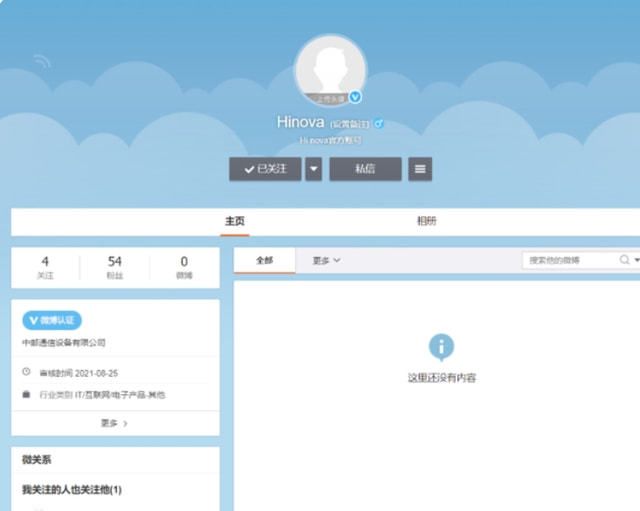The height and width of the screenshot is (511, 640).
Task: Open 我关注的人也关注他(1) list
Action: [x=72, y=489]
